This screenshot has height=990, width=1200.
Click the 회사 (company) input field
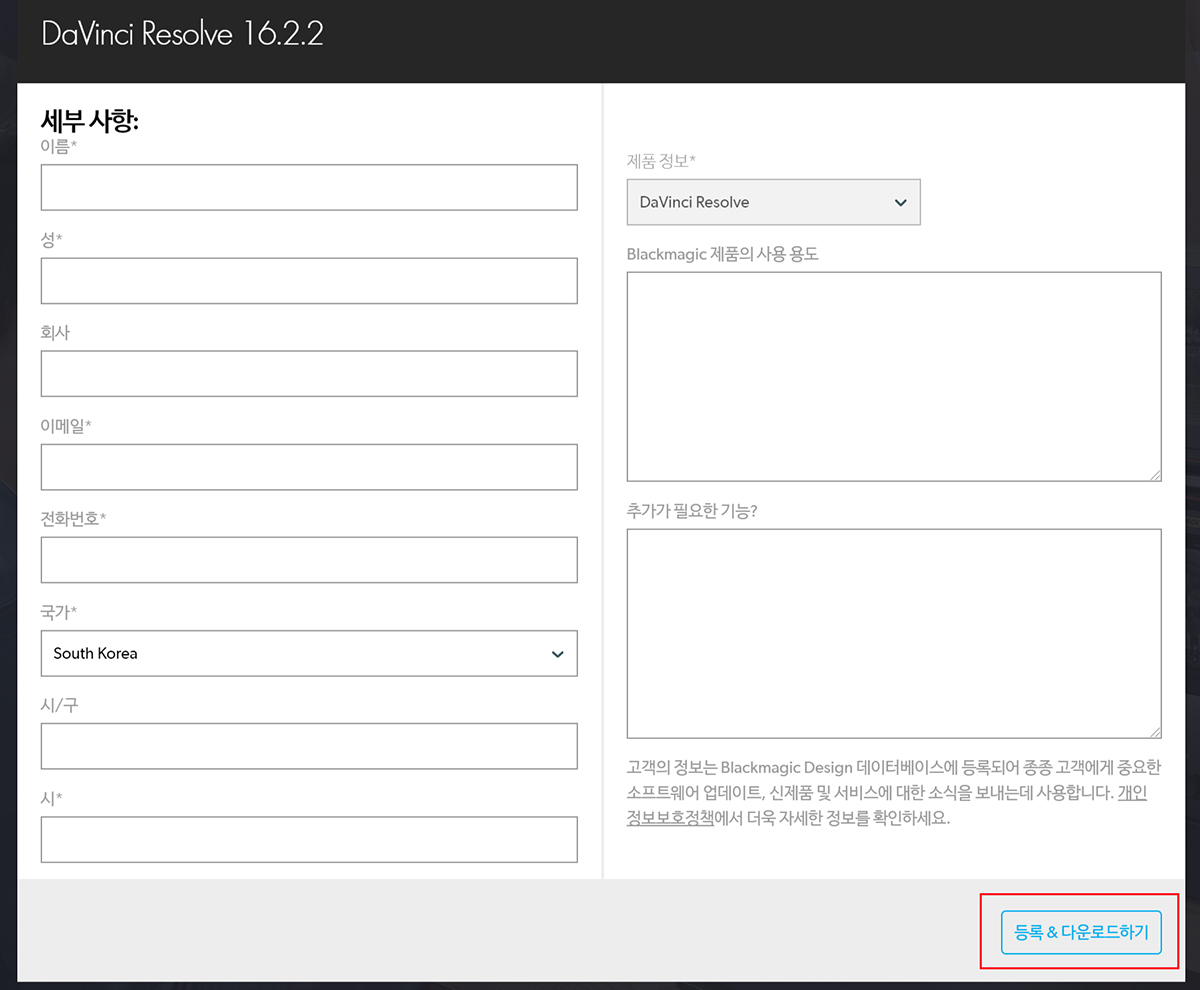[309, 374]
